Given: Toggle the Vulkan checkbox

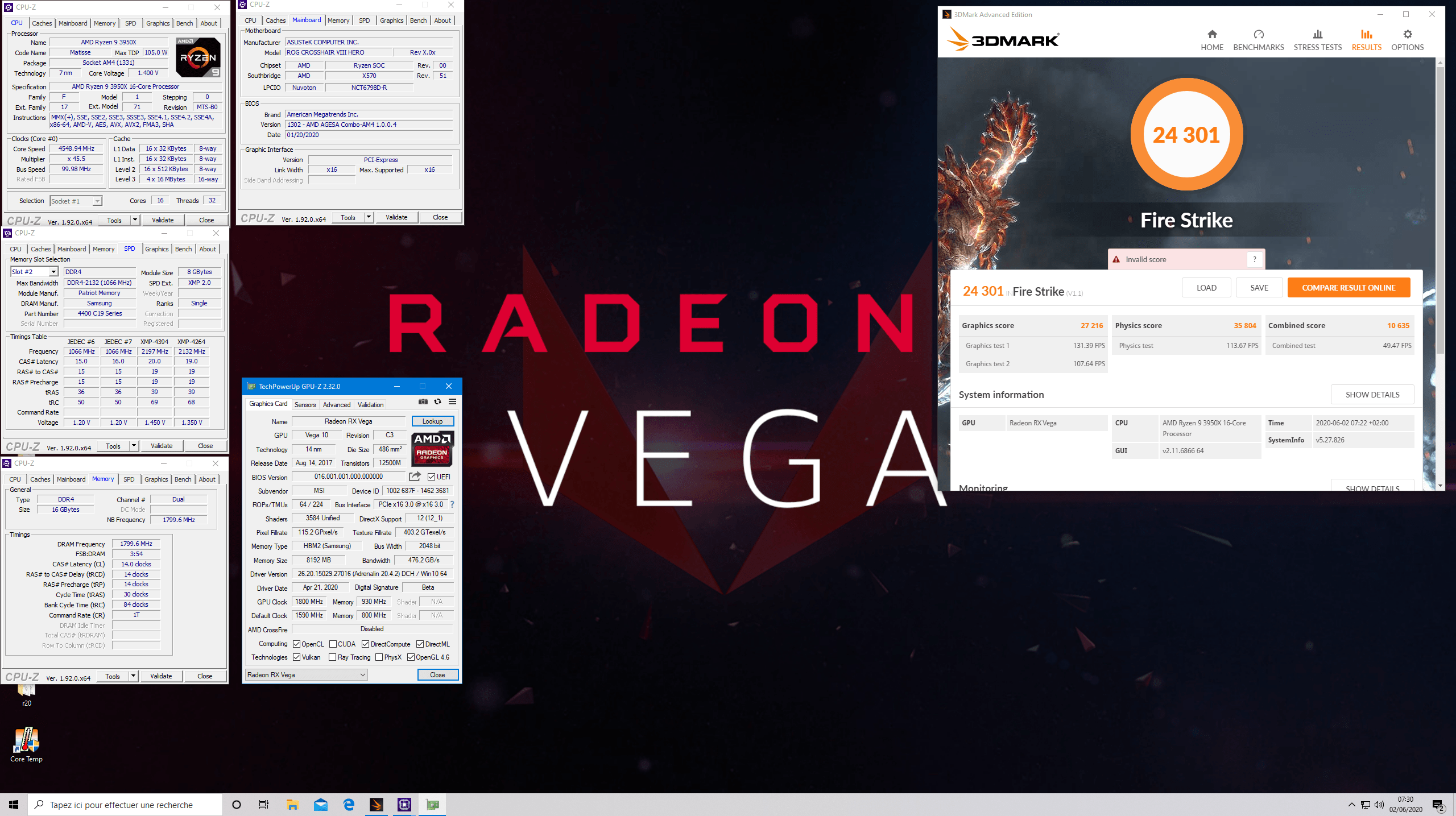Looking at the screenshot, I should (296, 657).
